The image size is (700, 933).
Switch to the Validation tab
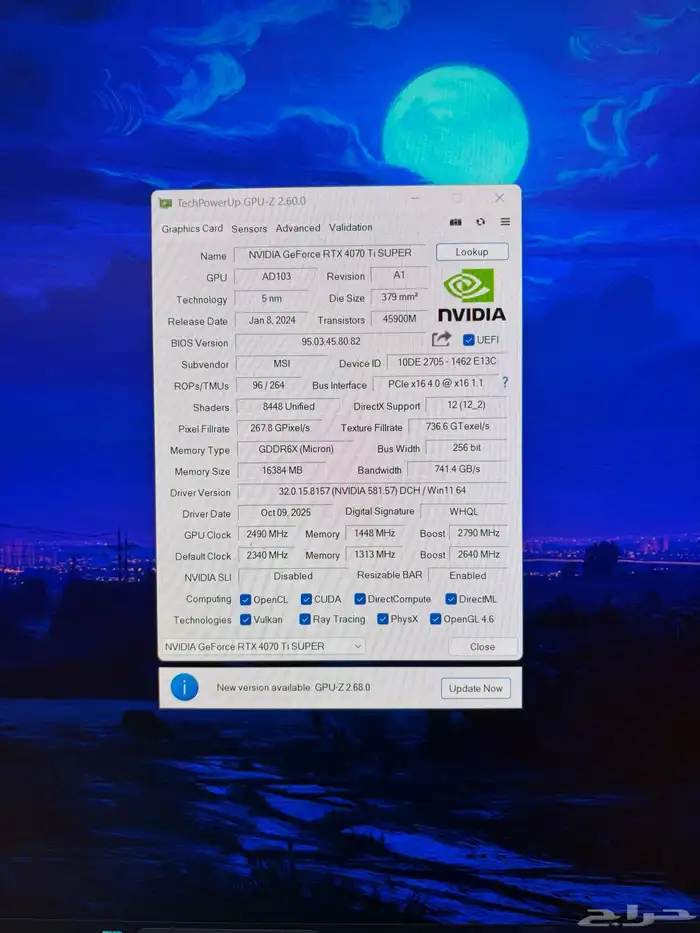(x=351, y=227)
